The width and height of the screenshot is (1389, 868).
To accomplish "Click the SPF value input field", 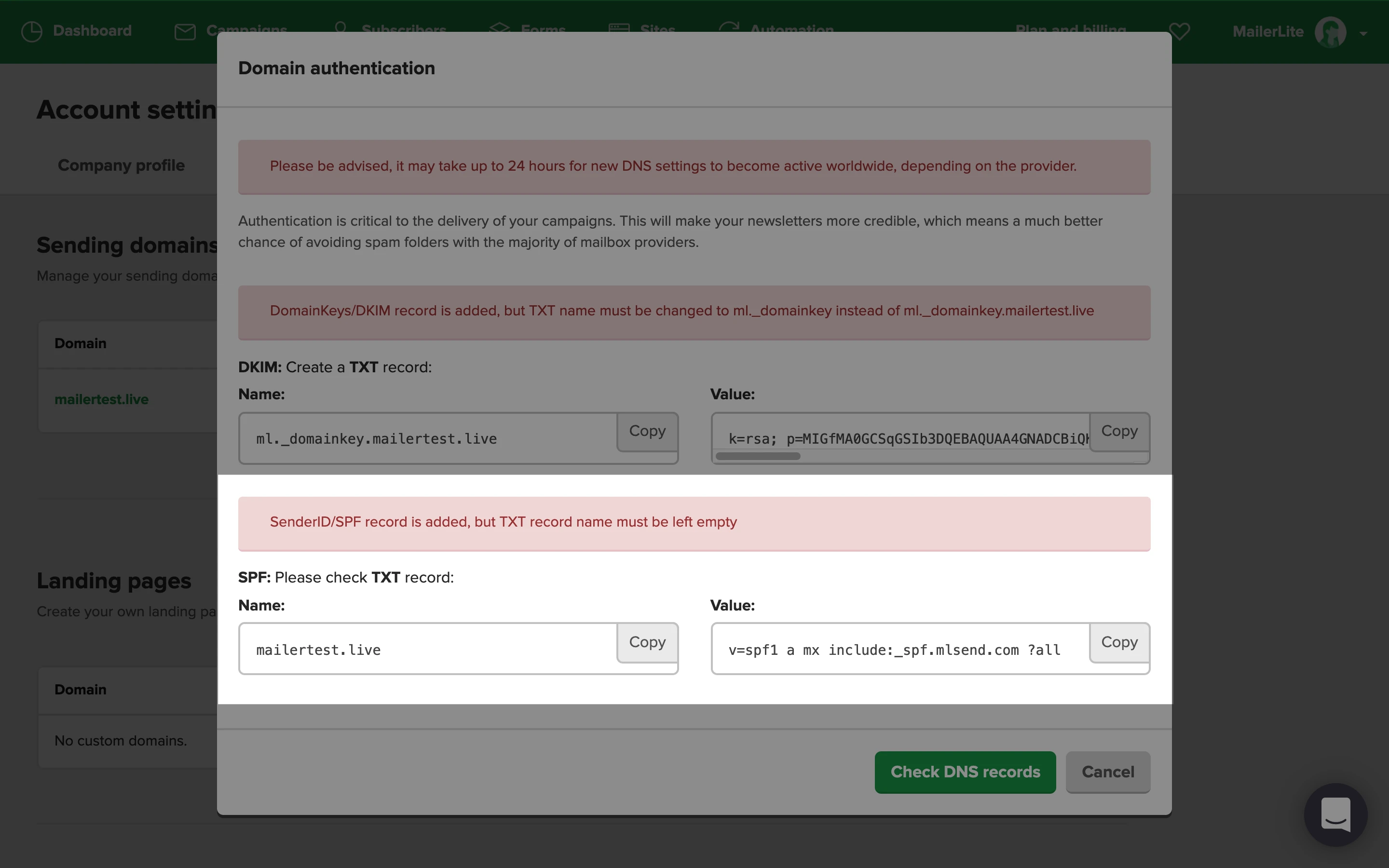I will click(899, 650).
